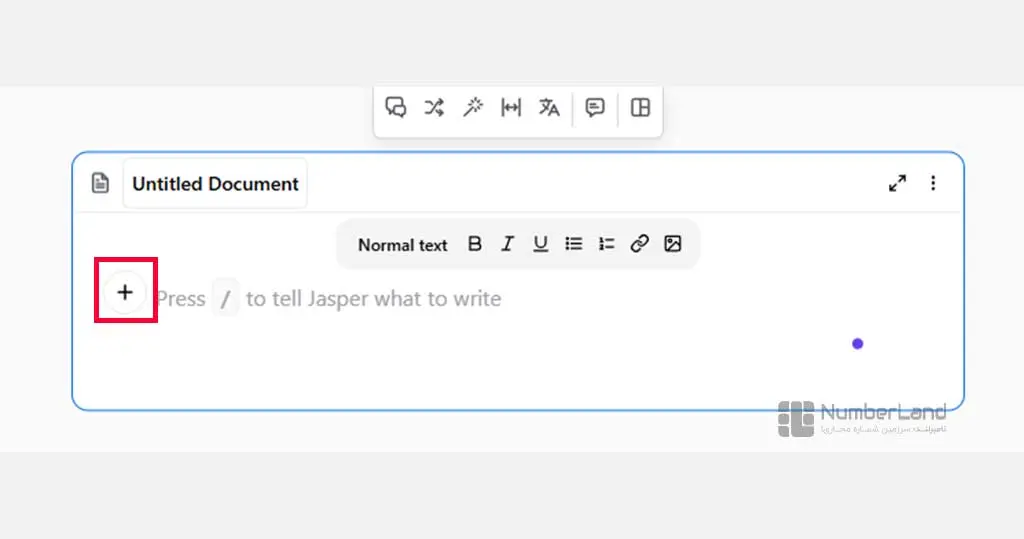Image resolution: width=1024 pixels, height=539 pixels.
Task: Insert a bulleted list
Action: pyautogui.click(x=573, y=244)
